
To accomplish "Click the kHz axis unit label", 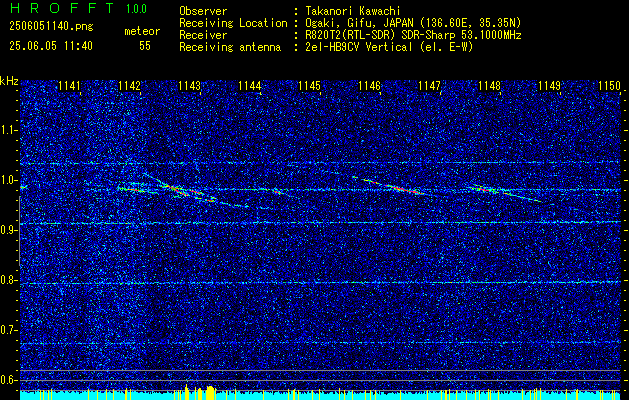I will 9,81.
